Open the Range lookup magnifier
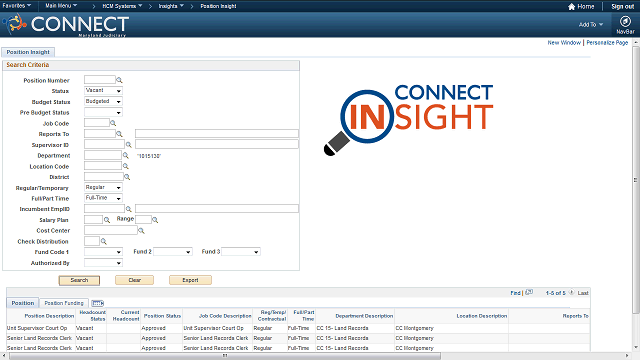The width and height of the screenshot is (640, 360). [x=155, y=220]
